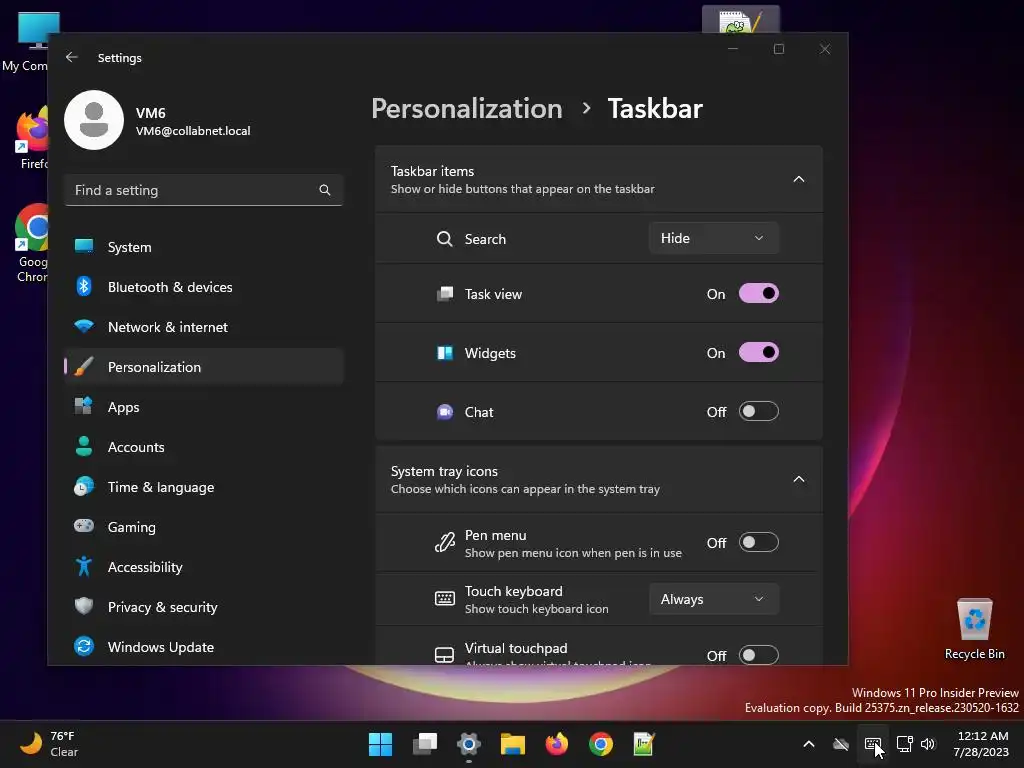The height and width of the screenshot is (768, 1024).
Task: Click the Touch keyboard icon in settings row
Action: pyautogui.click(x=445, y=599)
